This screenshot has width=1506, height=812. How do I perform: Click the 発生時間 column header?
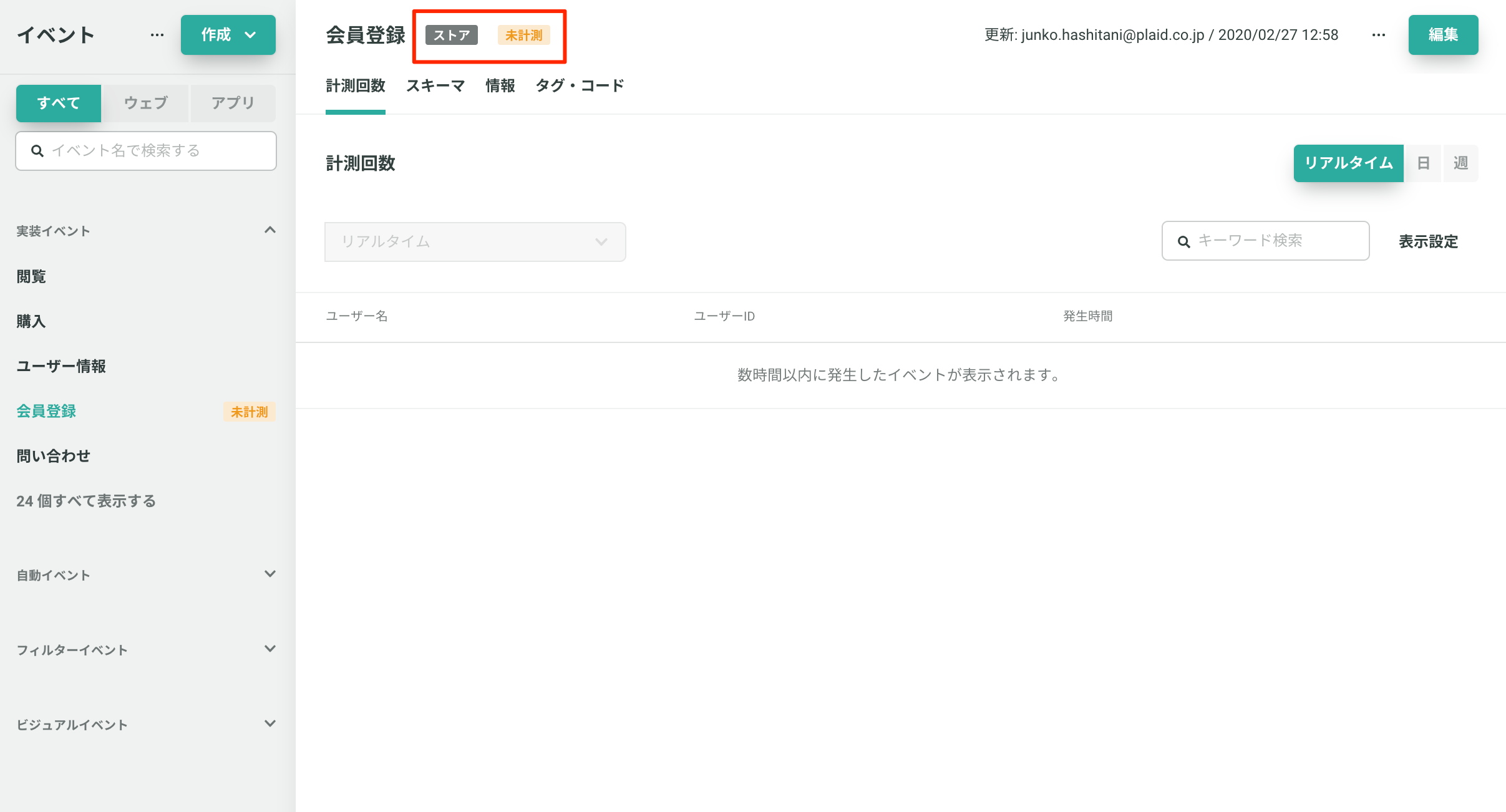pos(1088,316)
